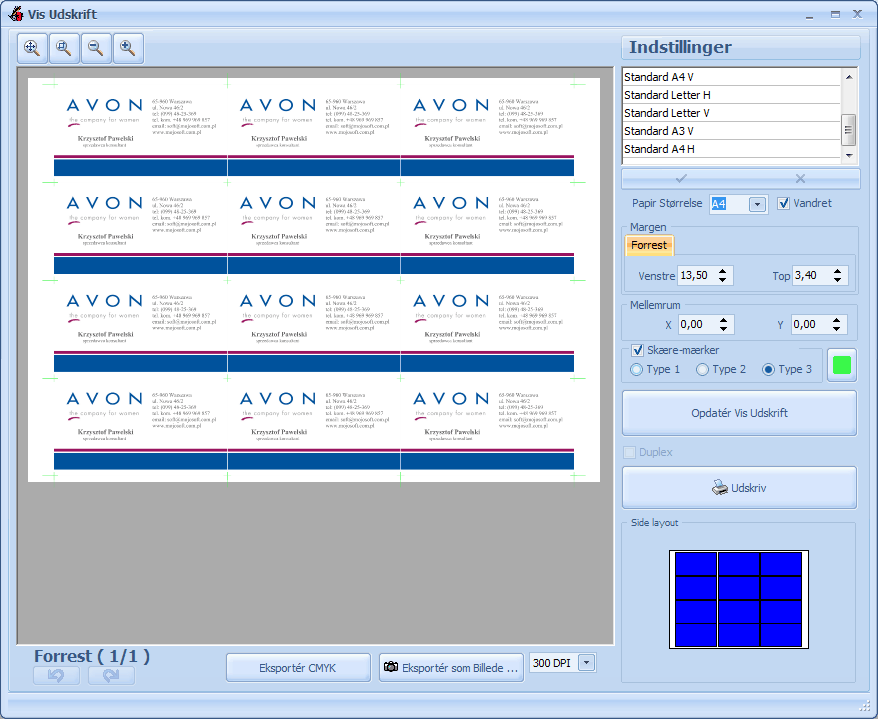The width and height of the screenshot is (878, 719).
Task: Increase the Mellemrum X value with its up arrow
Action: (x=724, y=320)
